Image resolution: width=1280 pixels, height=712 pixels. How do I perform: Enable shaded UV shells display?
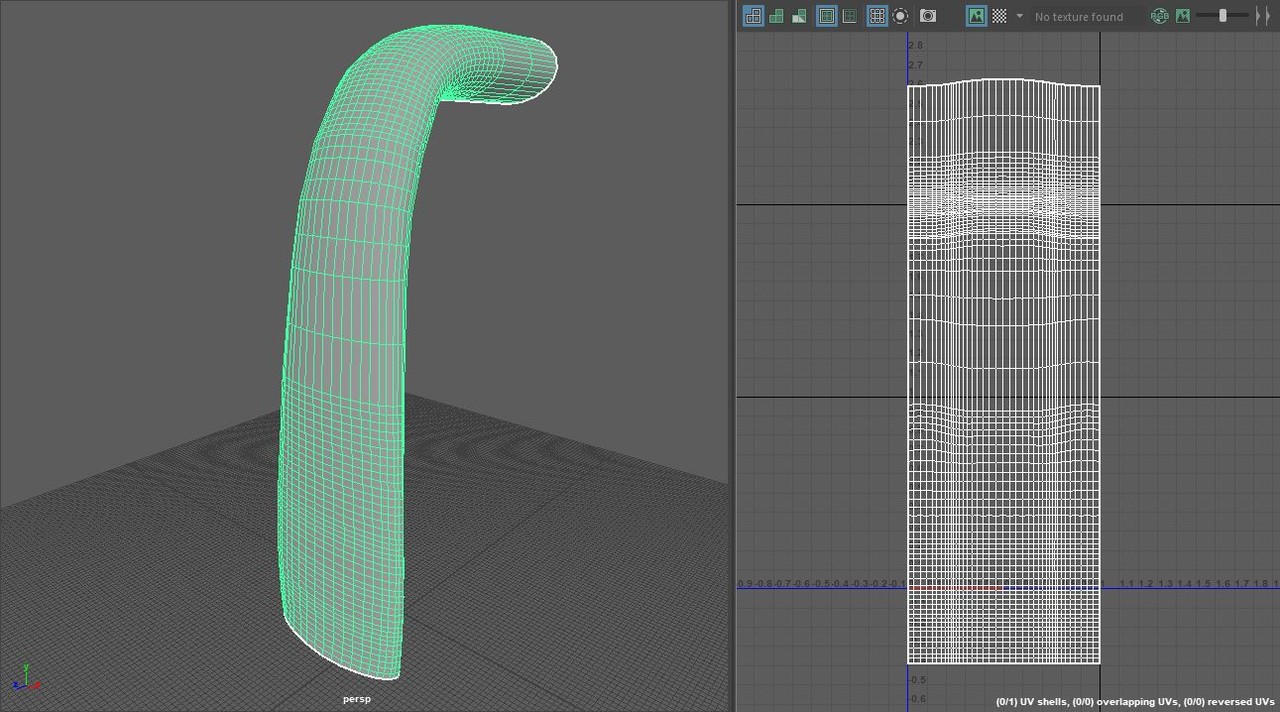(x=776, y=16)
